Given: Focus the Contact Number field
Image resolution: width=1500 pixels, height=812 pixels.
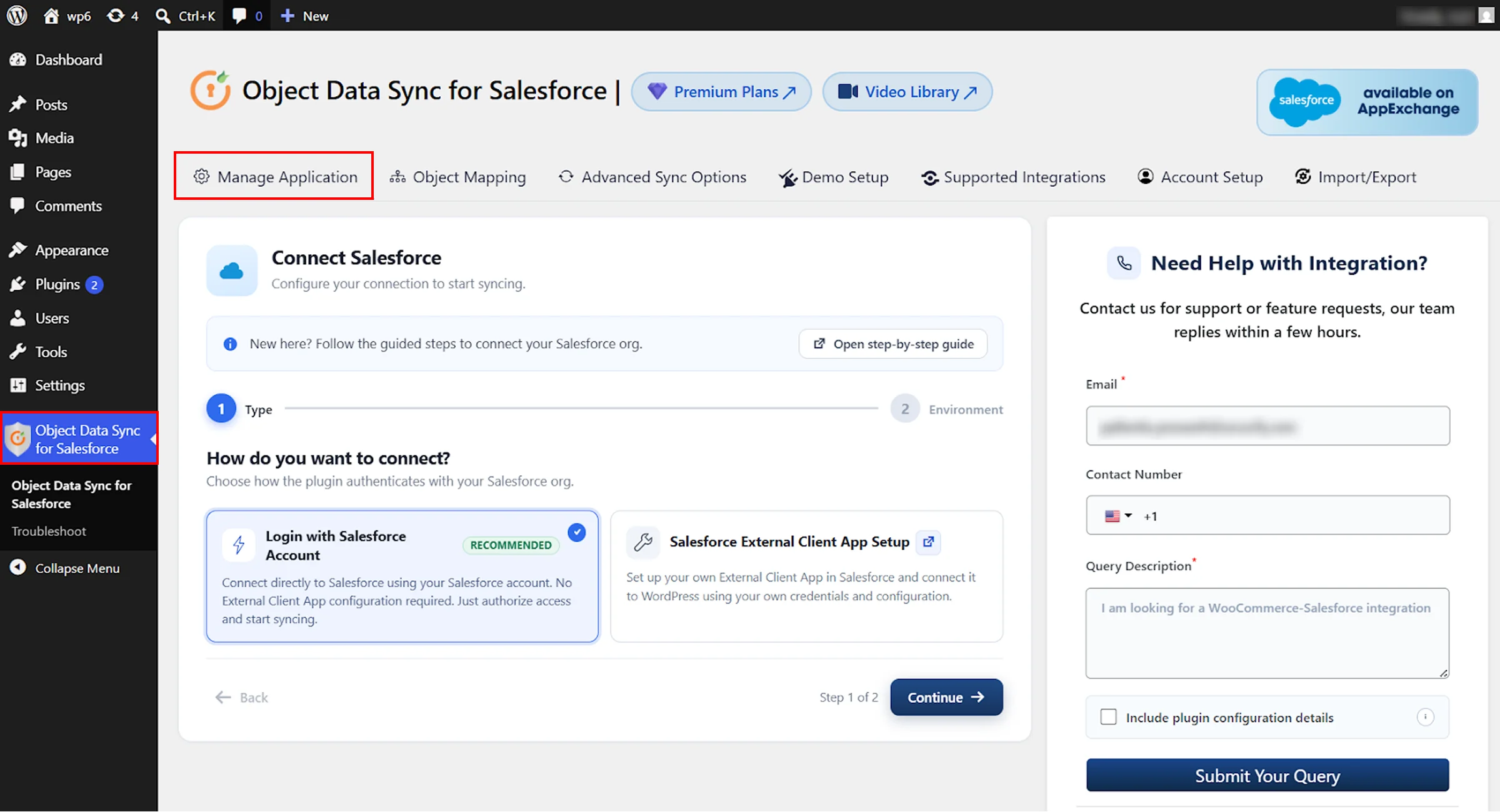Looking at the screenshot, I should (1267, 515).
